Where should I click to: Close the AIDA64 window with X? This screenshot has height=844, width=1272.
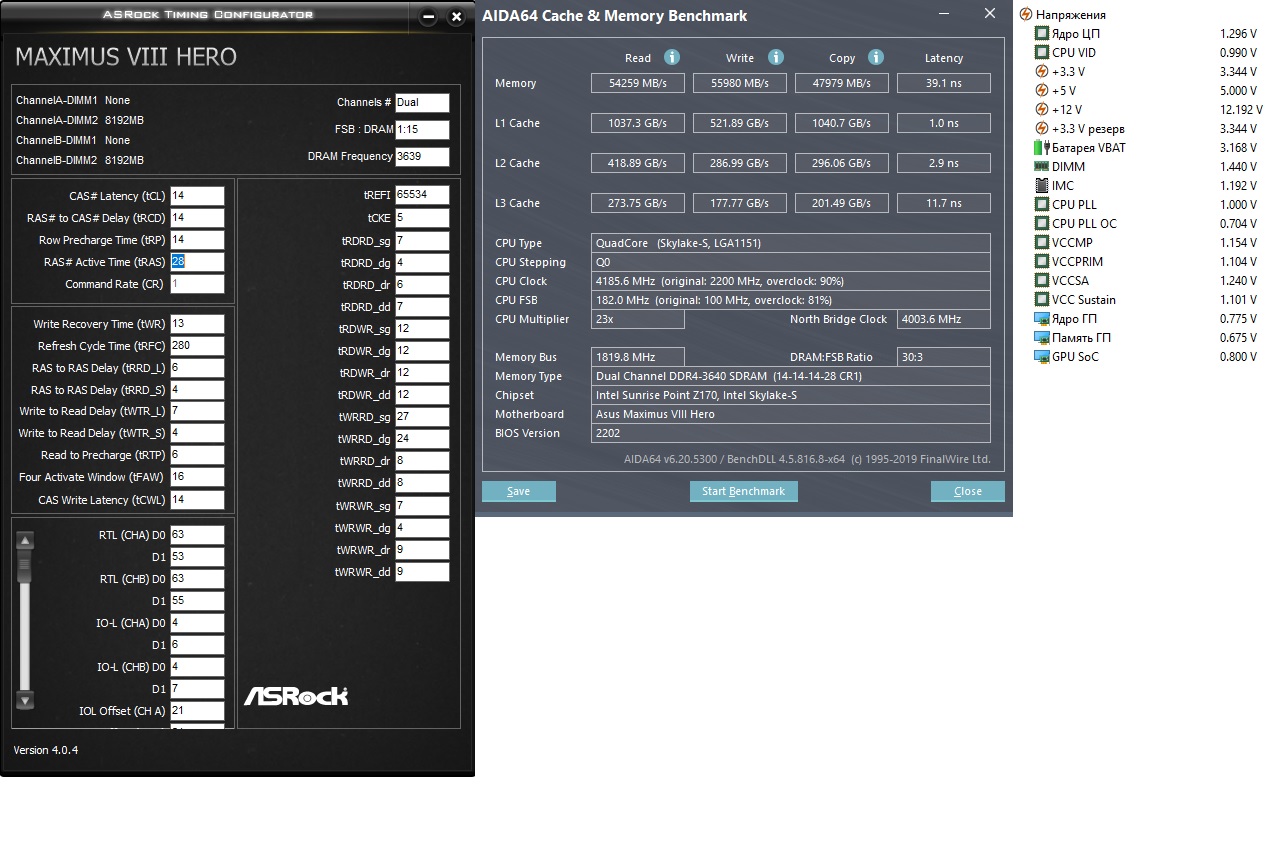coord(990,14)
